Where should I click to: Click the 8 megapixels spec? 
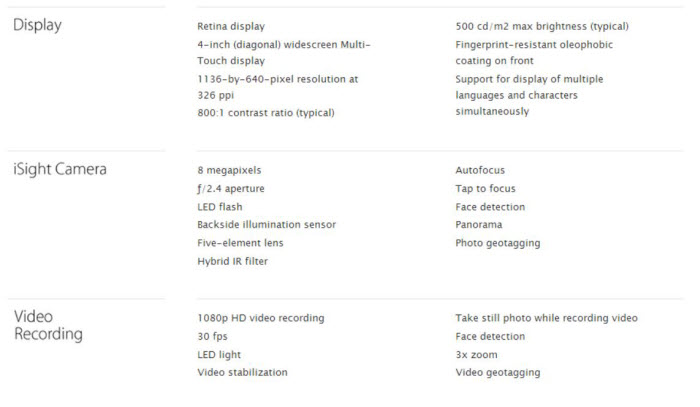tap(229, 170)
